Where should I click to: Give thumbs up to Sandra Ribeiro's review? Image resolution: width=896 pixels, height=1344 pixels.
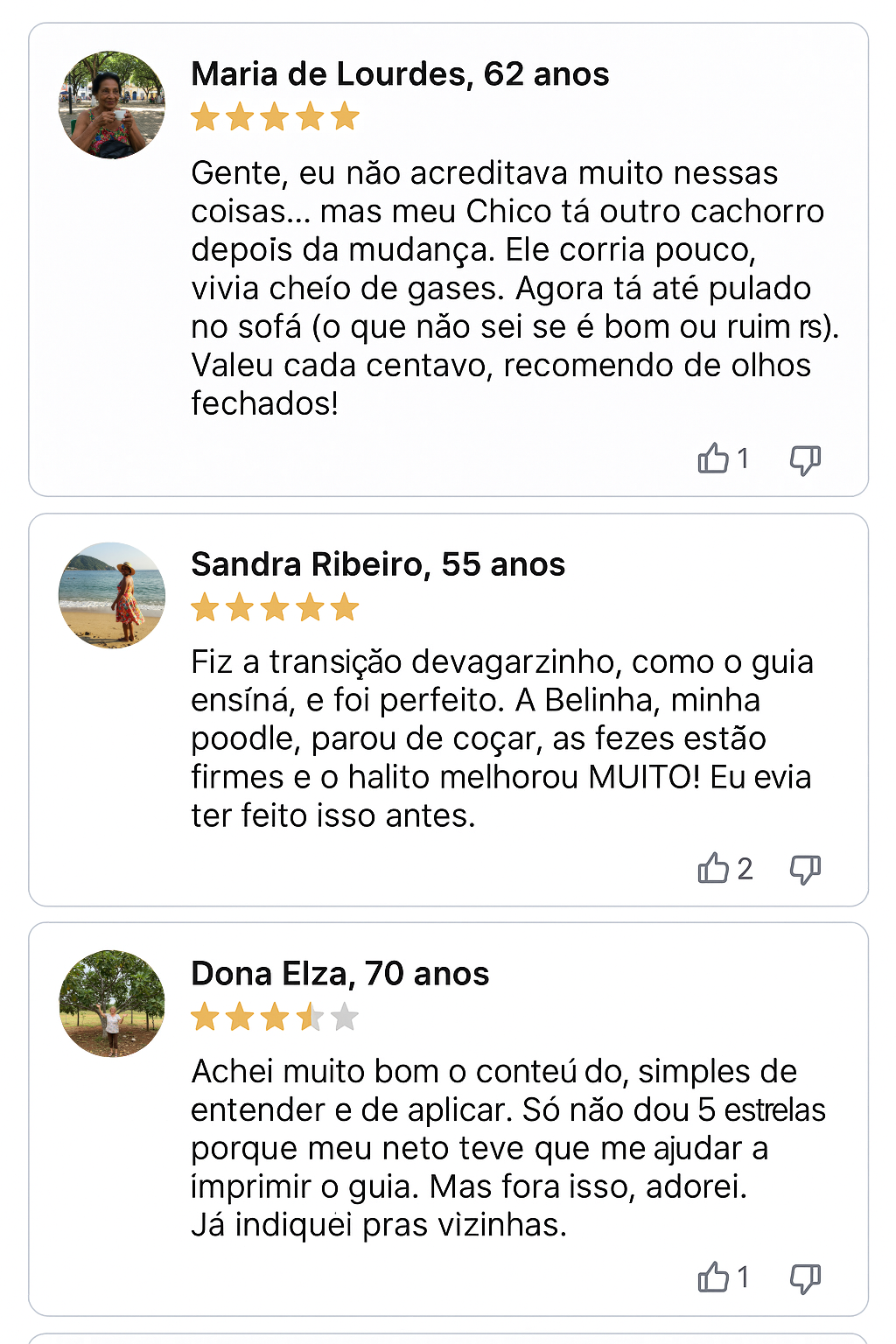[x=713, y=868]
